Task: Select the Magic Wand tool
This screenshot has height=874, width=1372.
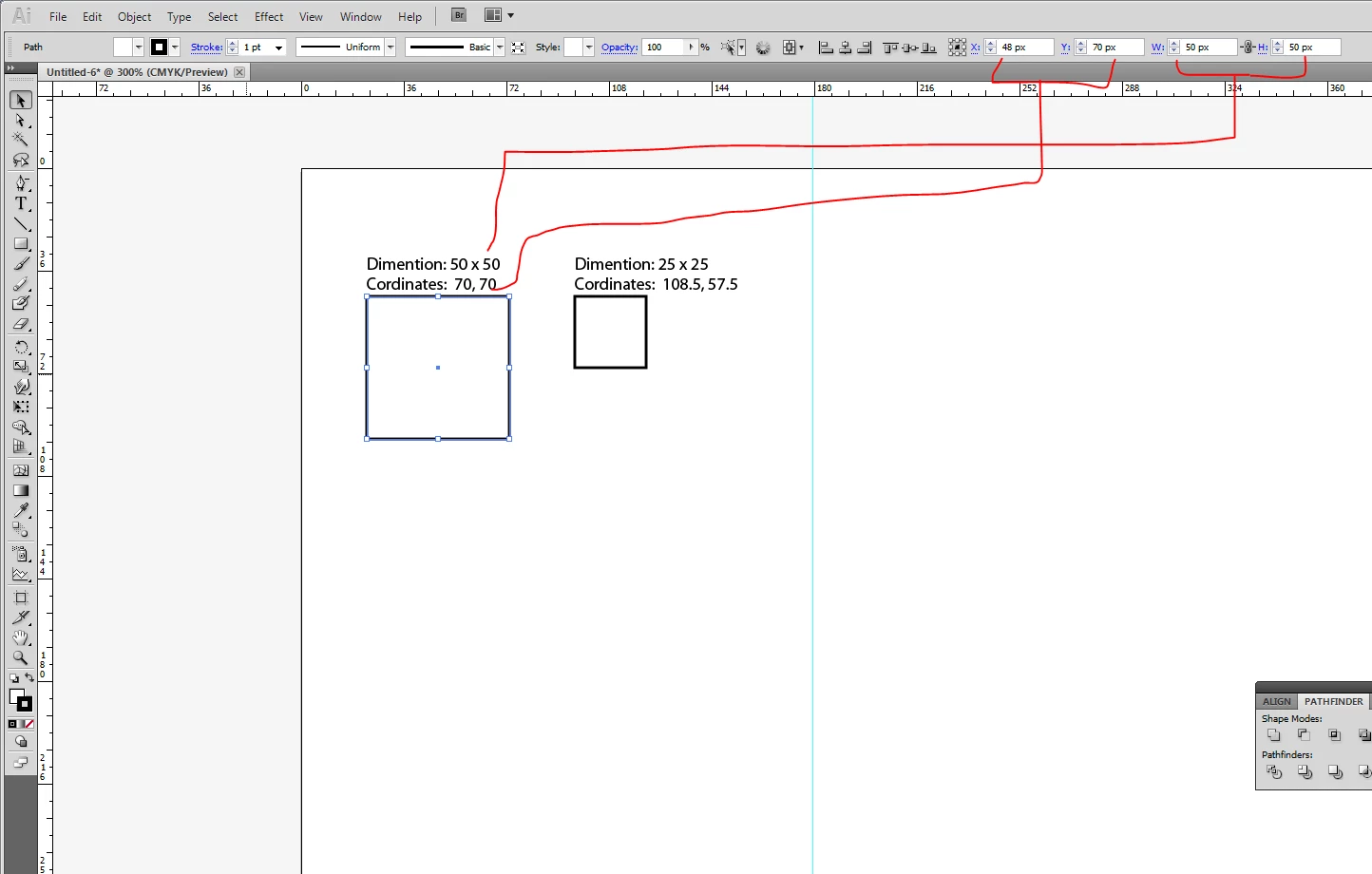Action: pyautogui.click(x=21, y=140)
